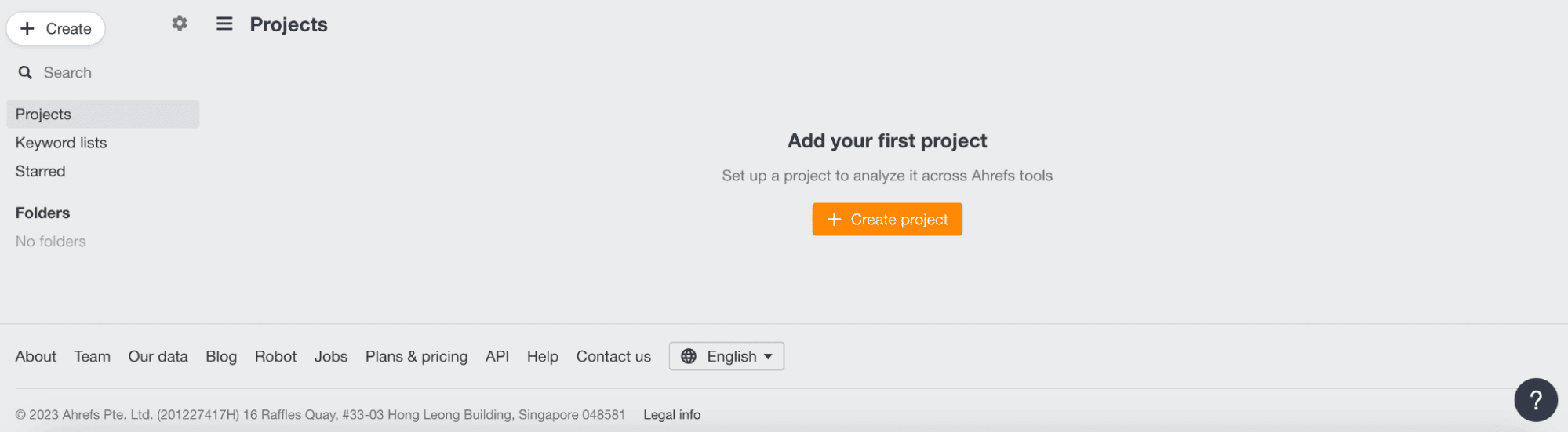This screenshot has width=1568, height=433.
Task: Open Keyword lists in sidebar
Action: pos(61,143)
